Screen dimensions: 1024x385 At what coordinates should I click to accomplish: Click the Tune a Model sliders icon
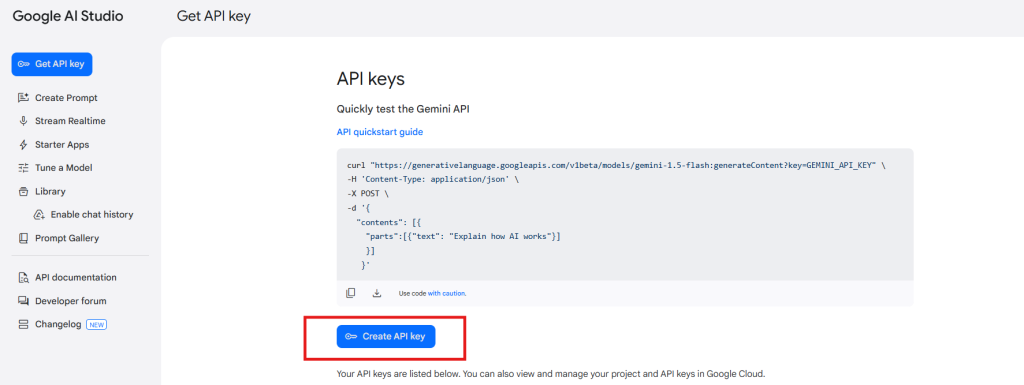[24, 168]
